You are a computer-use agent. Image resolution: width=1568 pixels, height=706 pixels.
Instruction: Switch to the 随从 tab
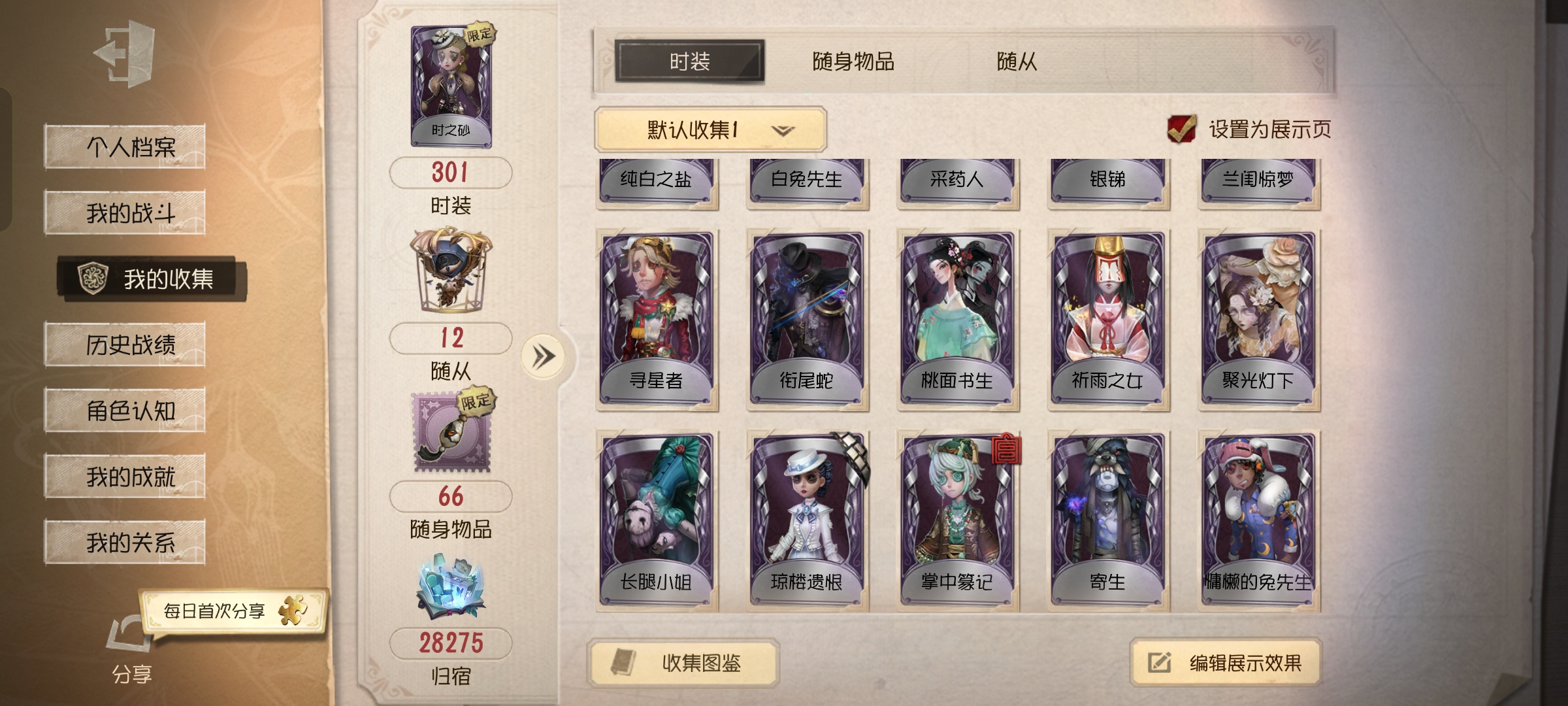point(1017,62)
